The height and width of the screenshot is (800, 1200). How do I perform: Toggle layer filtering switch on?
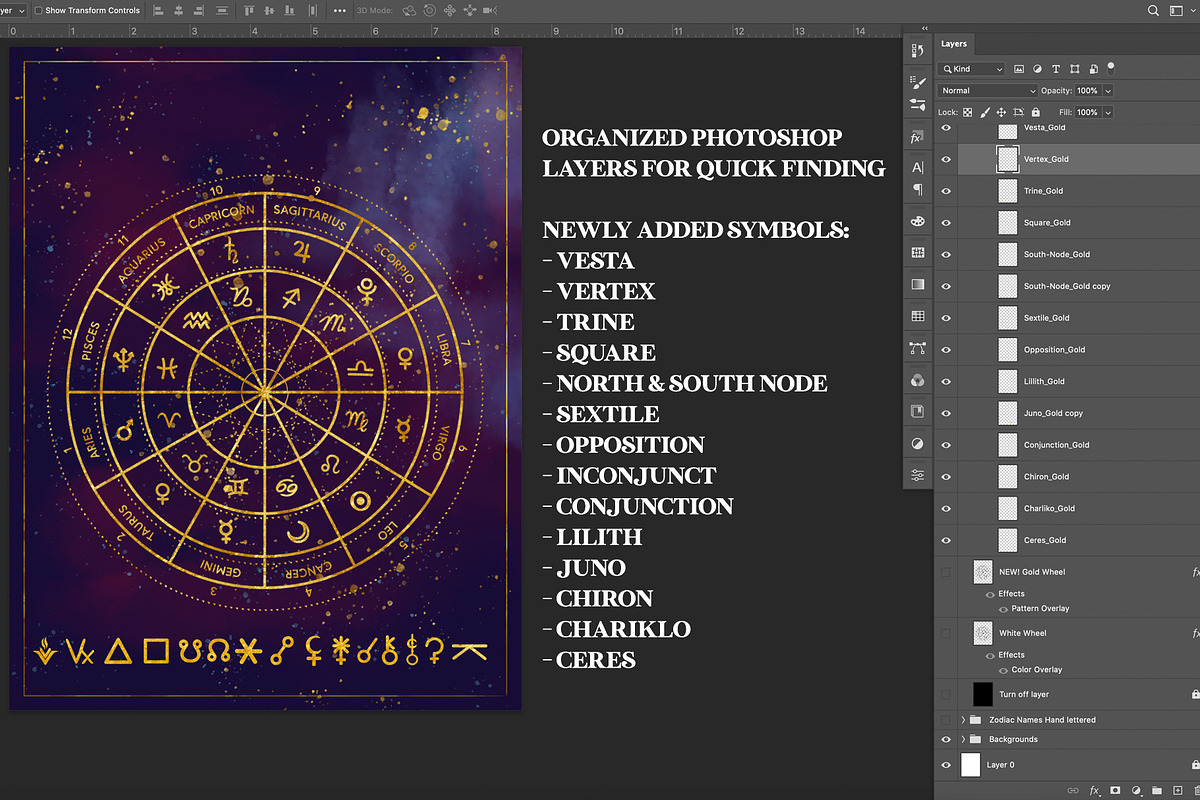coord(1110,69)
